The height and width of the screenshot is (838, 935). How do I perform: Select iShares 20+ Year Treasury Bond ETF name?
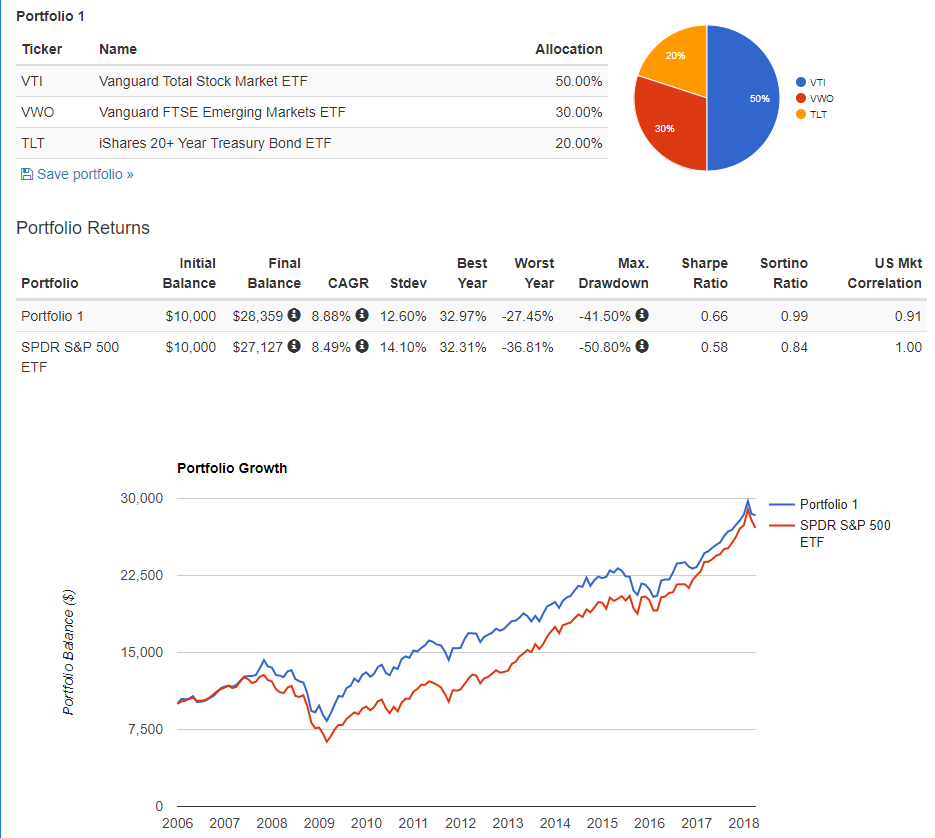[x=215, y=143]
